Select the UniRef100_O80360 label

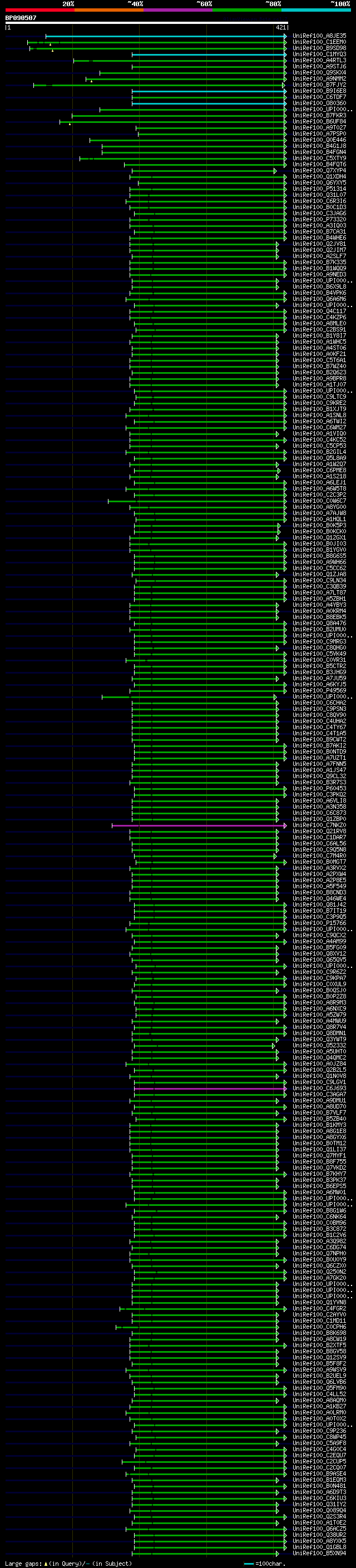tap(319, 103)
